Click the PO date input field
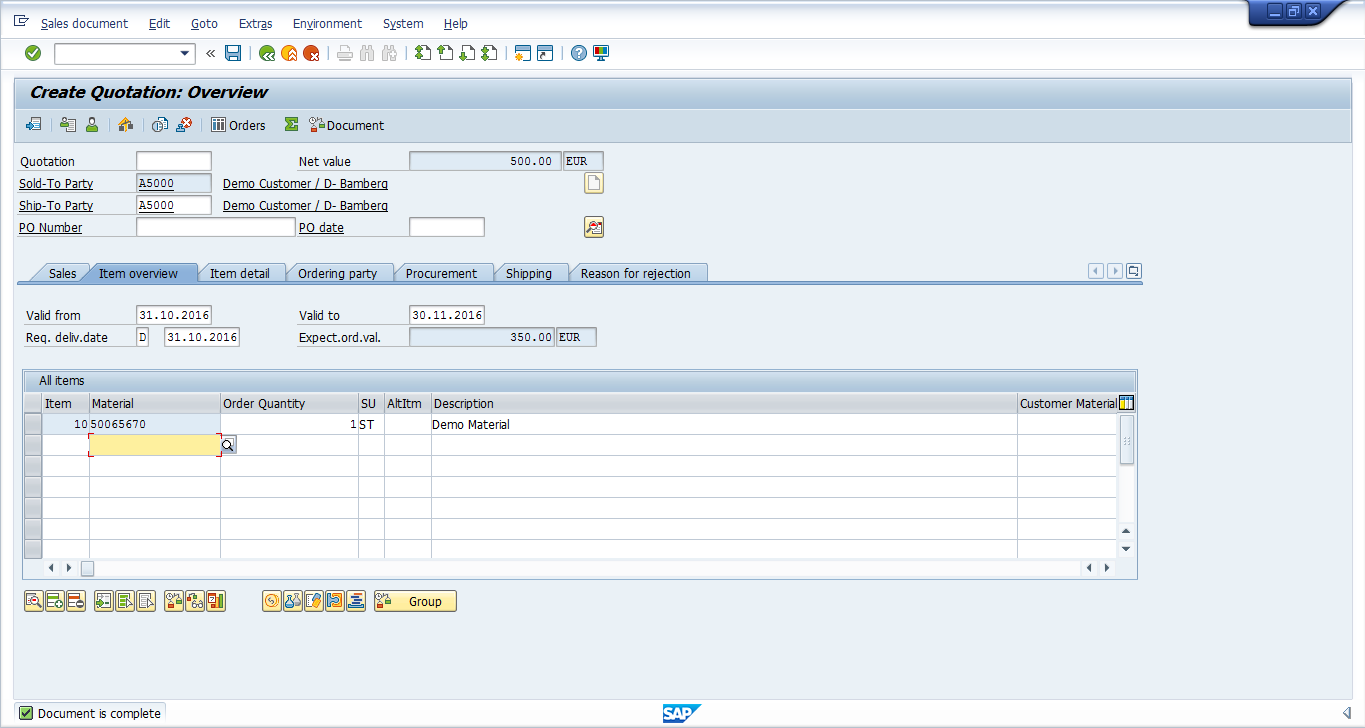Image resolution: width=1365 pixels, height=728 pixels. 447,227
